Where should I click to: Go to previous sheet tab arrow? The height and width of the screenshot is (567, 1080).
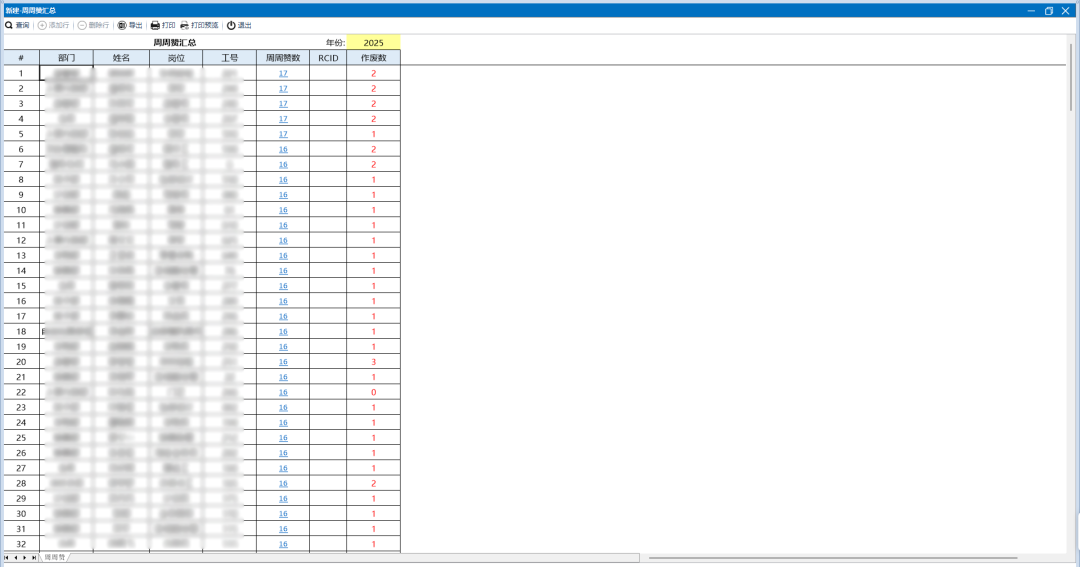16,558
